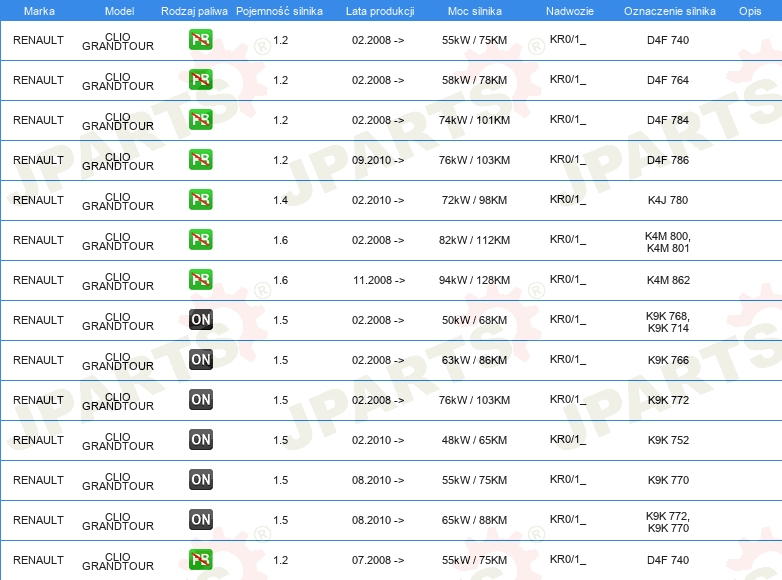Click ON diesel icon in K9K 752 row
This screenshot has height=580, width=782.
[x=200, y=439]
